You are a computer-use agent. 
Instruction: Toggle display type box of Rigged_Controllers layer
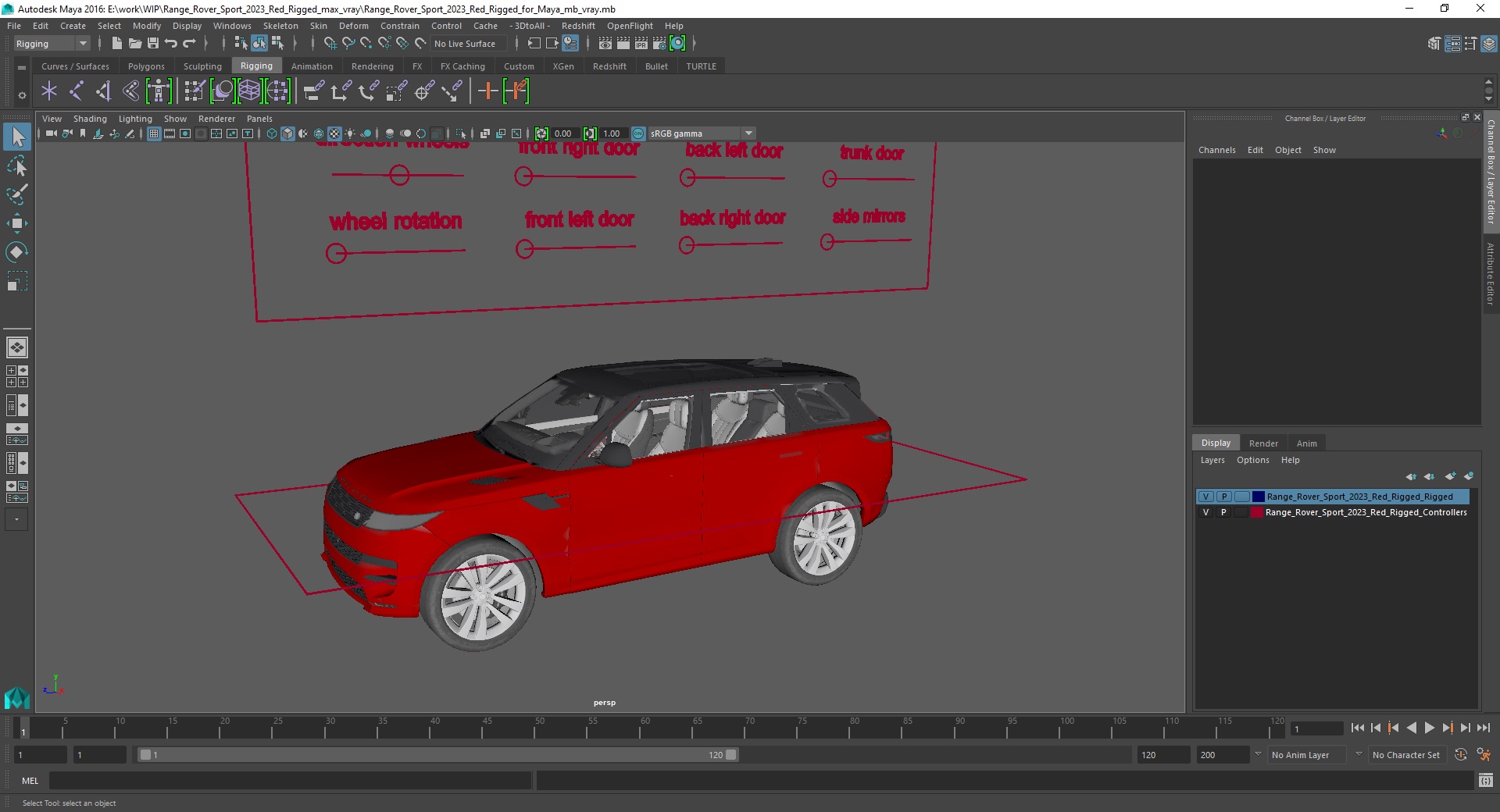pos(1241,512)
